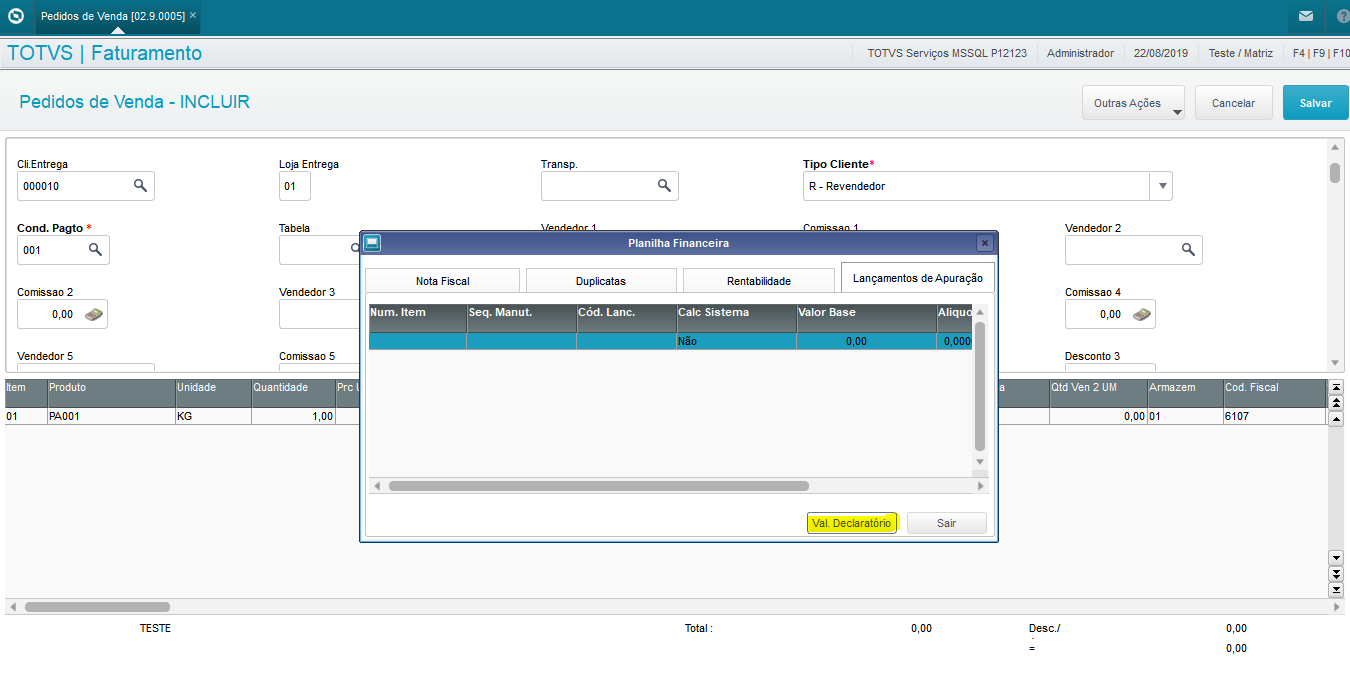Click the dialog scrollbar right arrow
Screen dimensions: 1350x693
[981, 486]
